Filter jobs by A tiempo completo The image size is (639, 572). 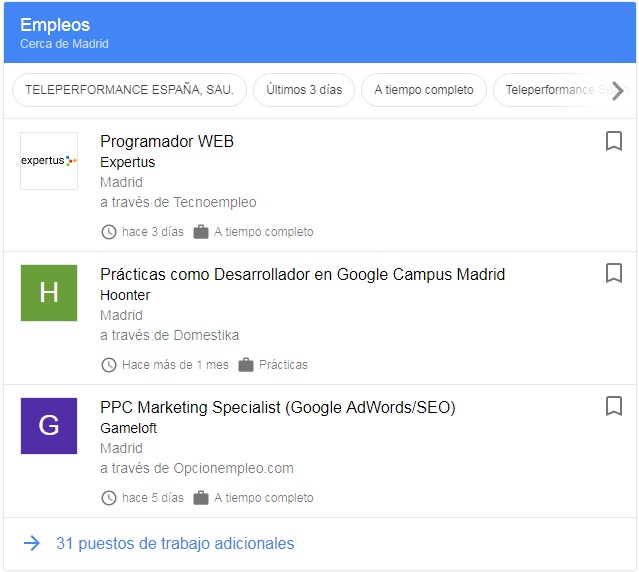coord(424,90)
